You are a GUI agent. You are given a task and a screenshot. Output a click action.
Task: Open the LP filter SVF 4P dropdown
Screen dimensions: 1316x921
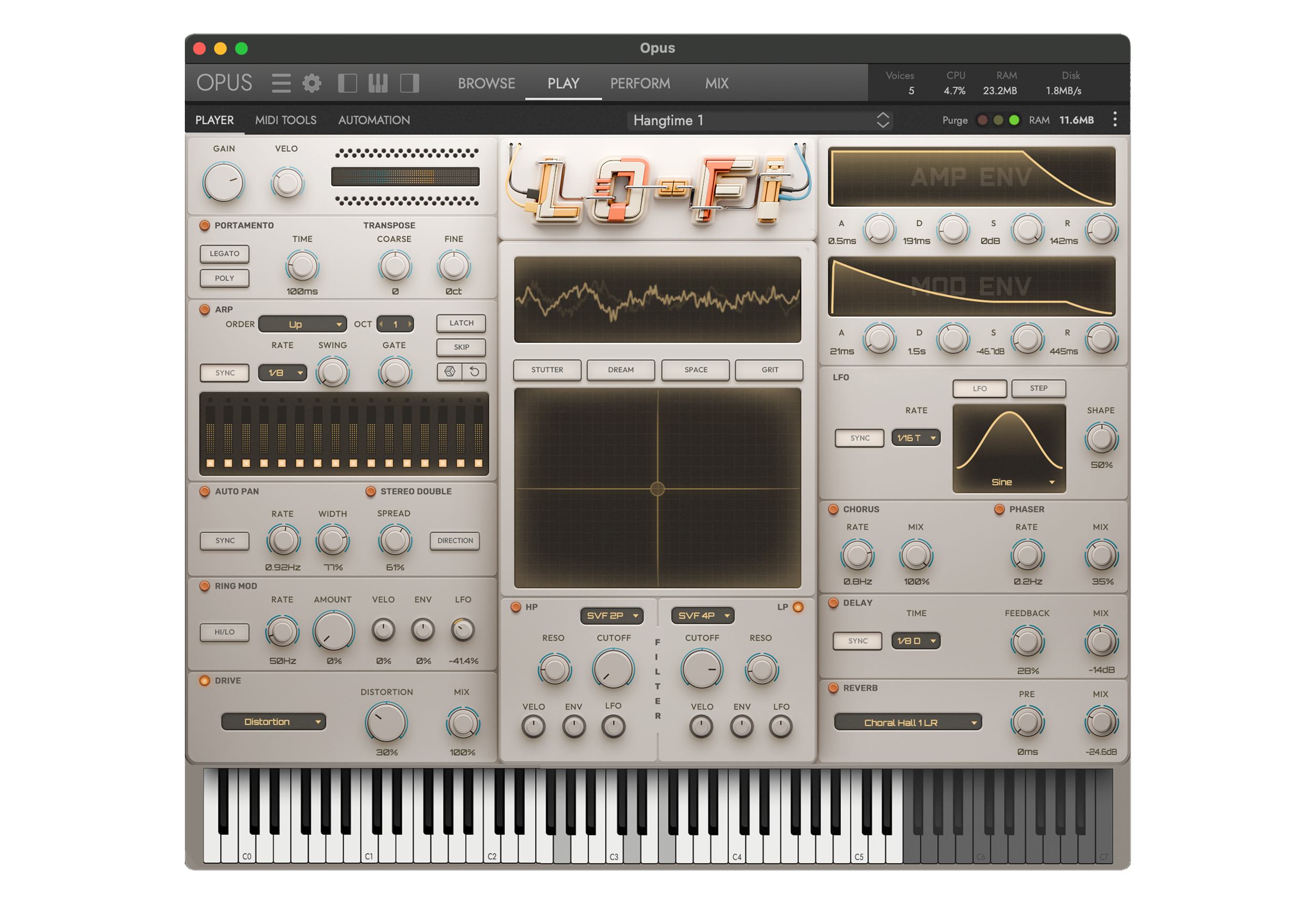(702, 615)
